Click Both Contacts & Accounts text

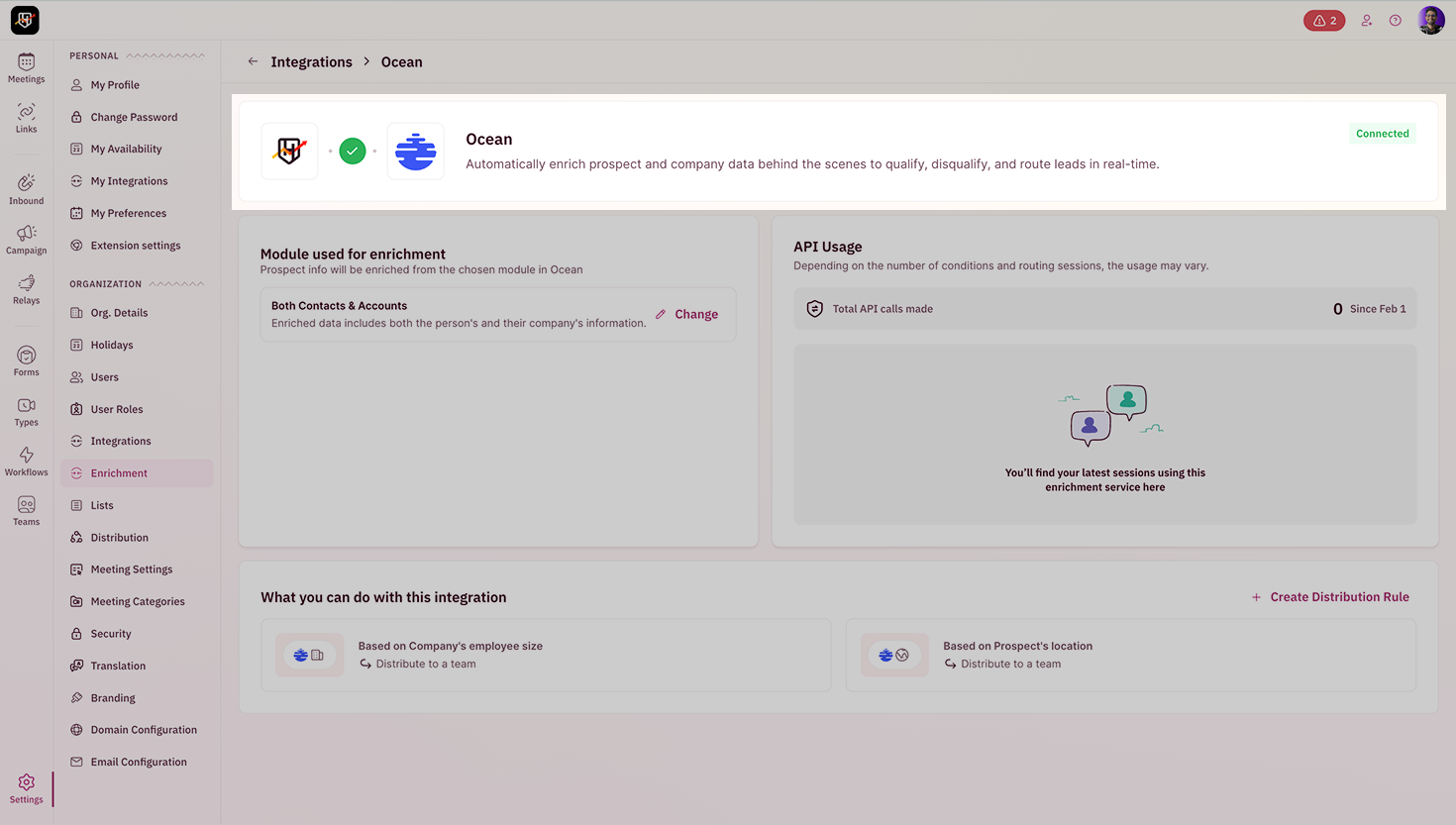tap(339, 306)
